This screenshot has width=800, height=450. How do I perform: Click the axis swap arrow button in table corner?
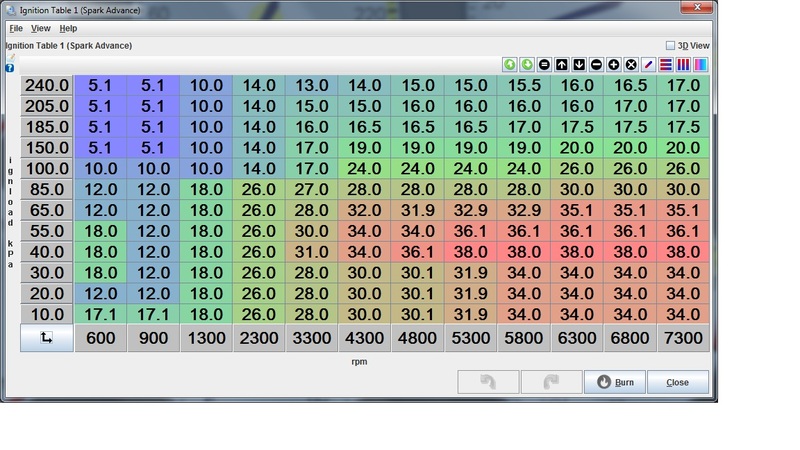(46, 338)
